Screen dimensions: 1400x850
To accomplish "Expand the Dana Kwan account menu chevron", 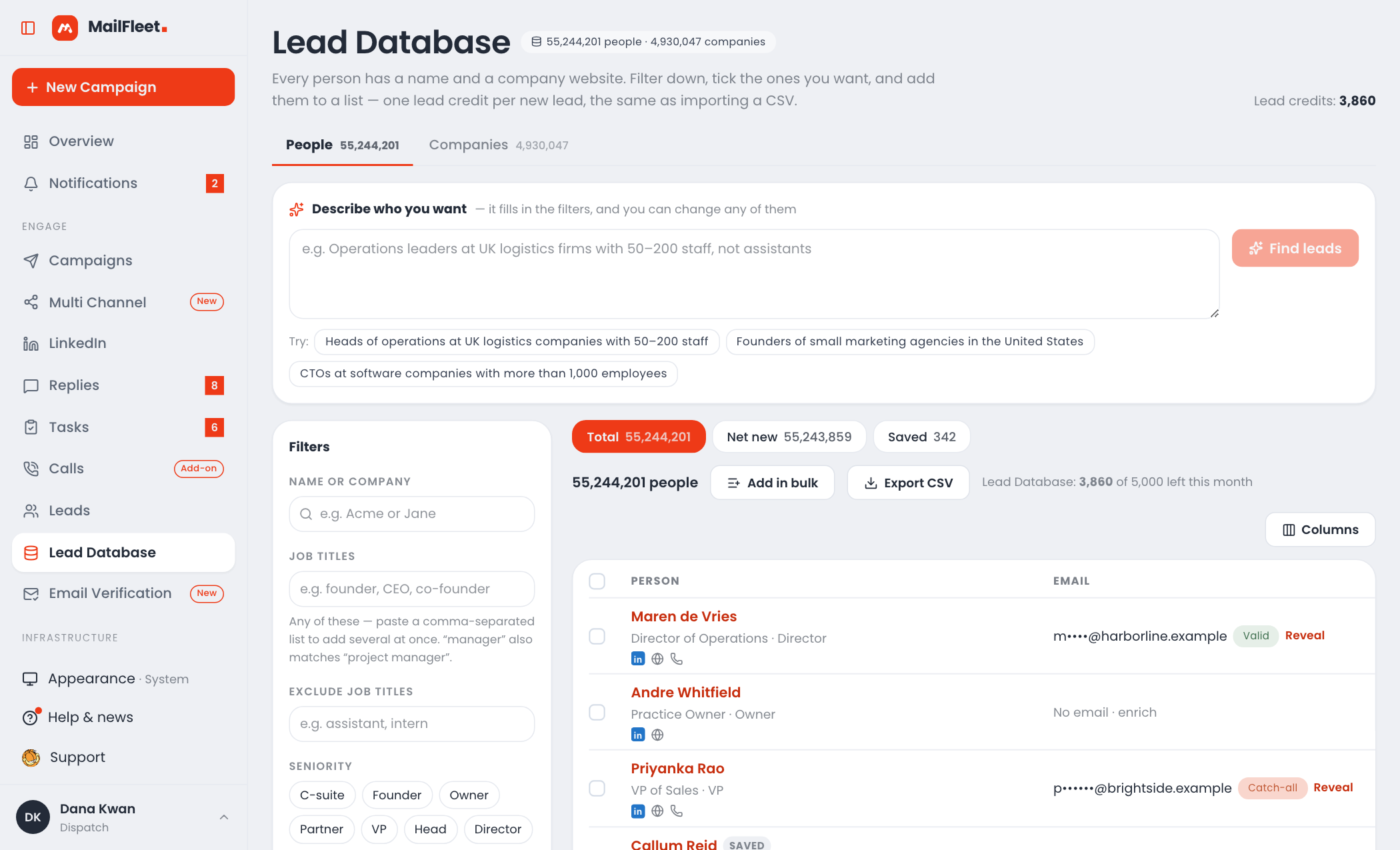I will [x=224, y=817].
